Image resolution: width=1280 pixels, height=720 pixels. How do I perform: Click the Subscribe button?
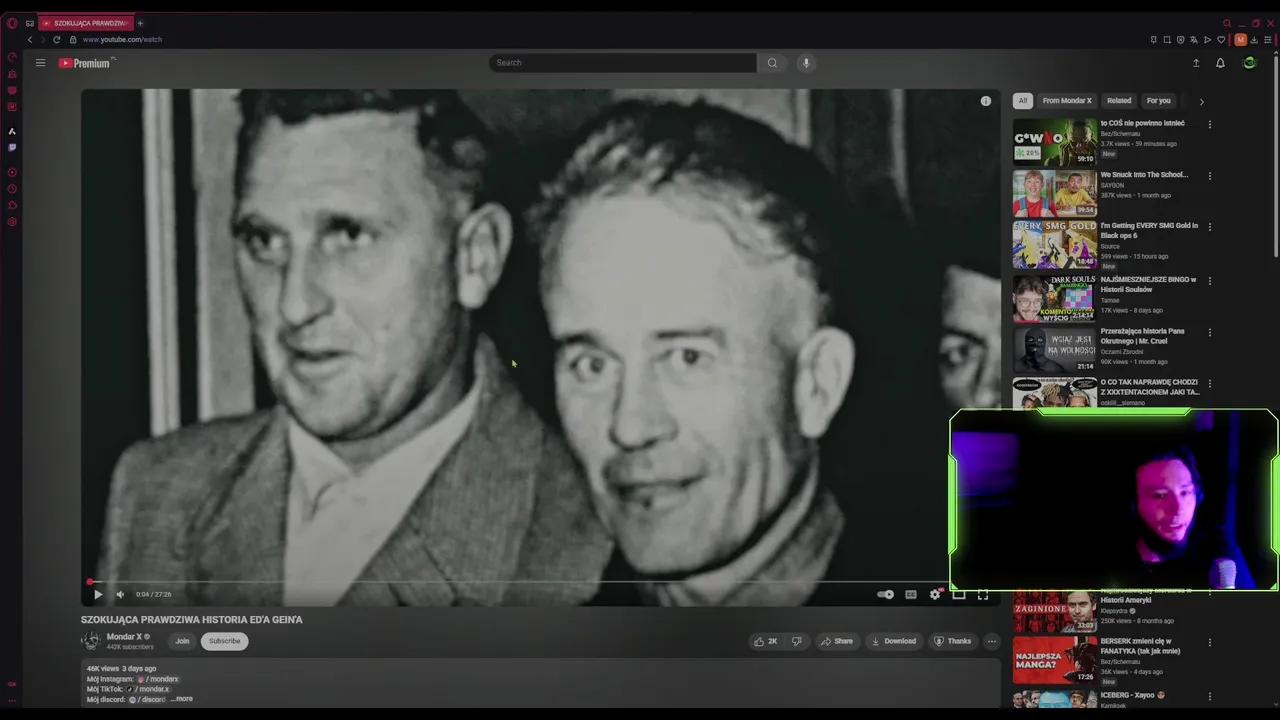[224, 641]
